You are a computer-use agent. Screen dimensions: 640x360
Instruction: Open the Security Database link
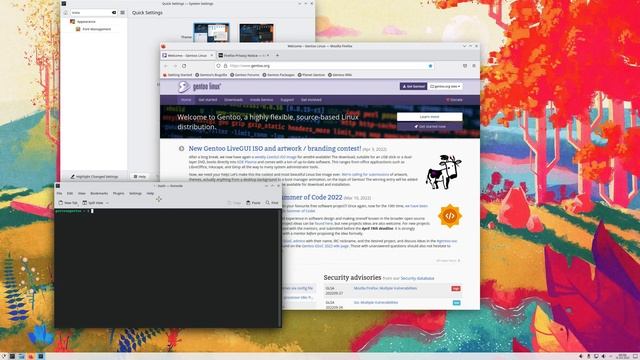417,278
